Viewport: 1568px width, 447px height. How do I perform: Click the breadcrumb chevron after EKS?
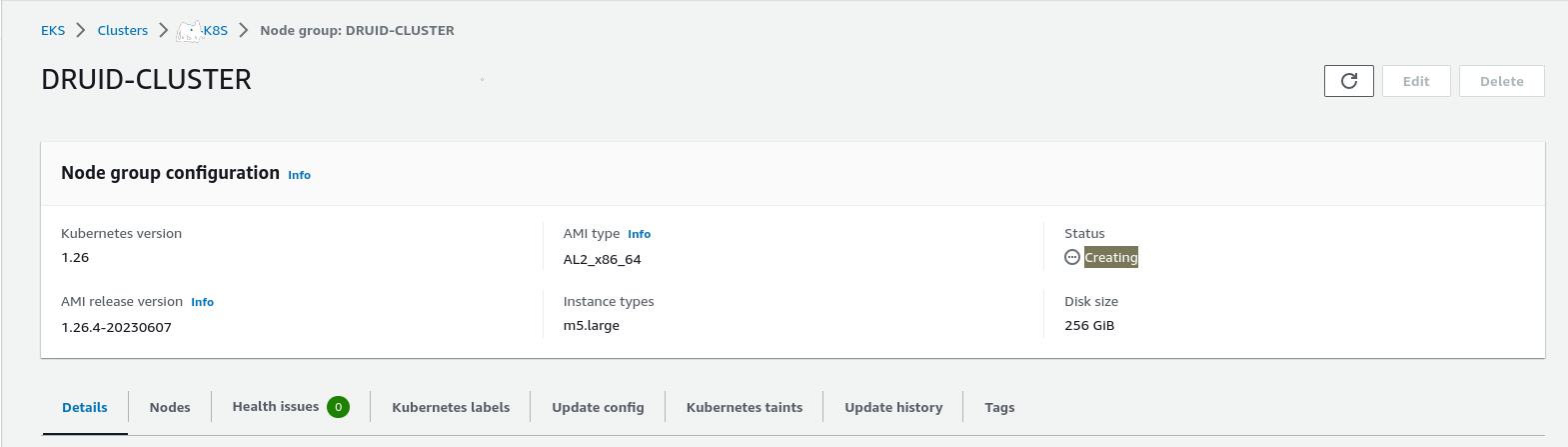81,30
